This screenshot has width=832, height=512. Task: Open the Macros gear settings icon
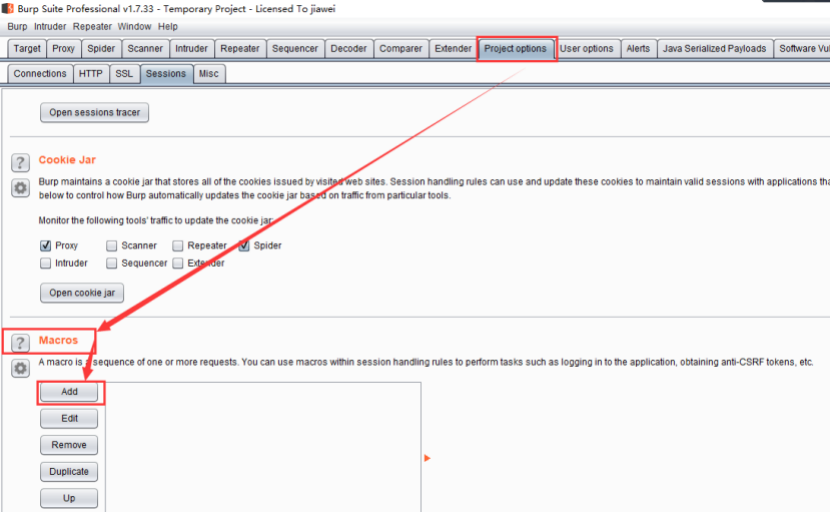(20, 368)
